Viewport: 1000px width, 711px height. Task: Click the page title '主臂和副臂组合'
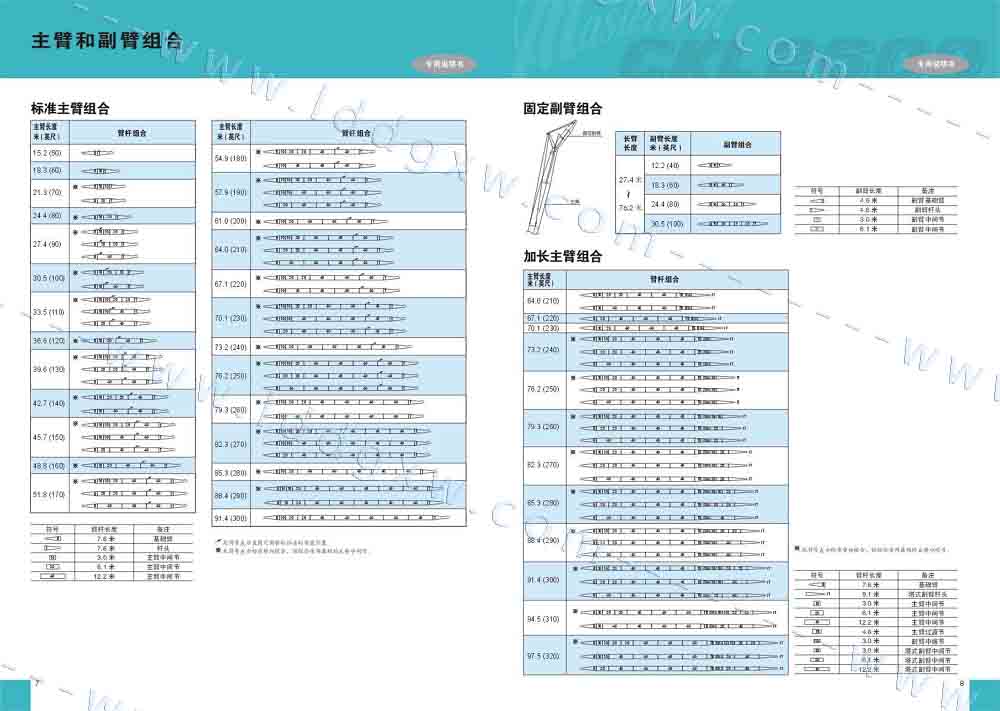[x=107, y=41]
